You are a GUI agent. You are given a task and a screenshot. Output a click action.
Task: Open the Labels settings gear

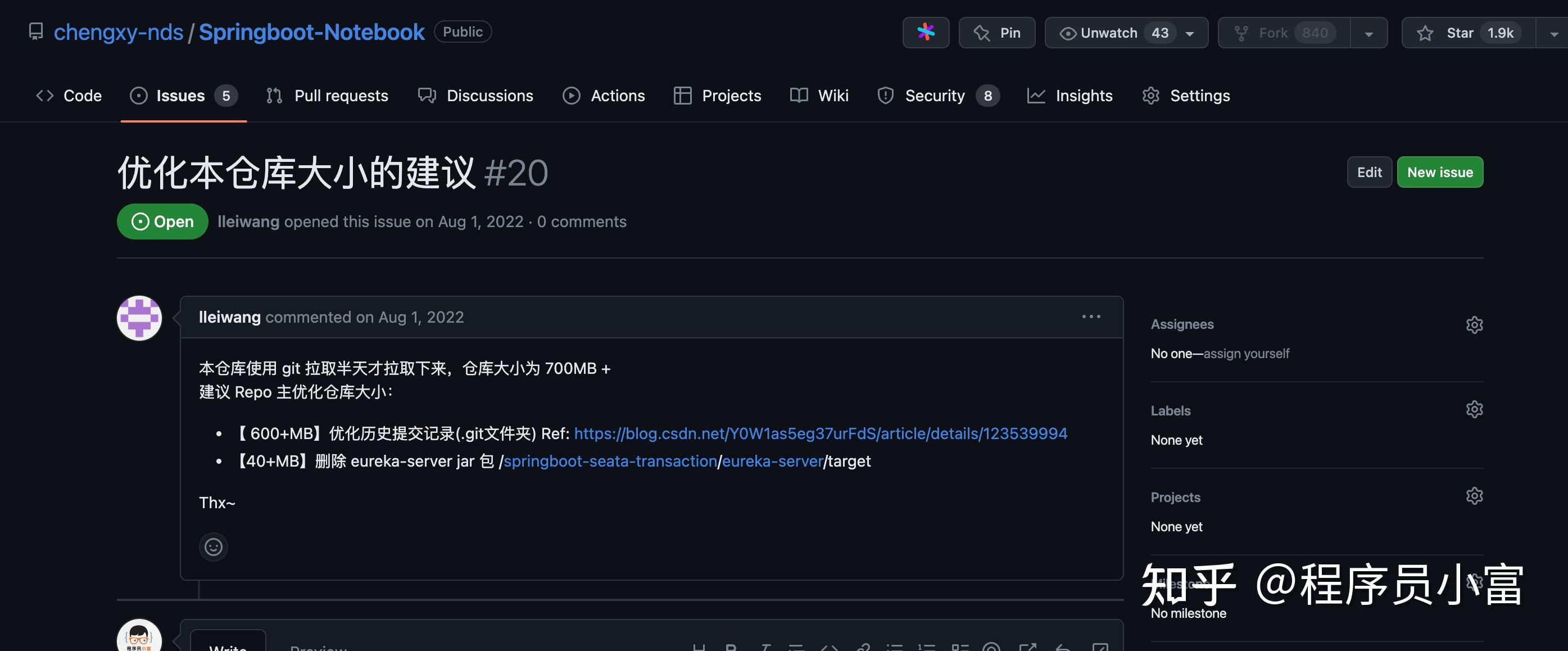coord(1474,409)
